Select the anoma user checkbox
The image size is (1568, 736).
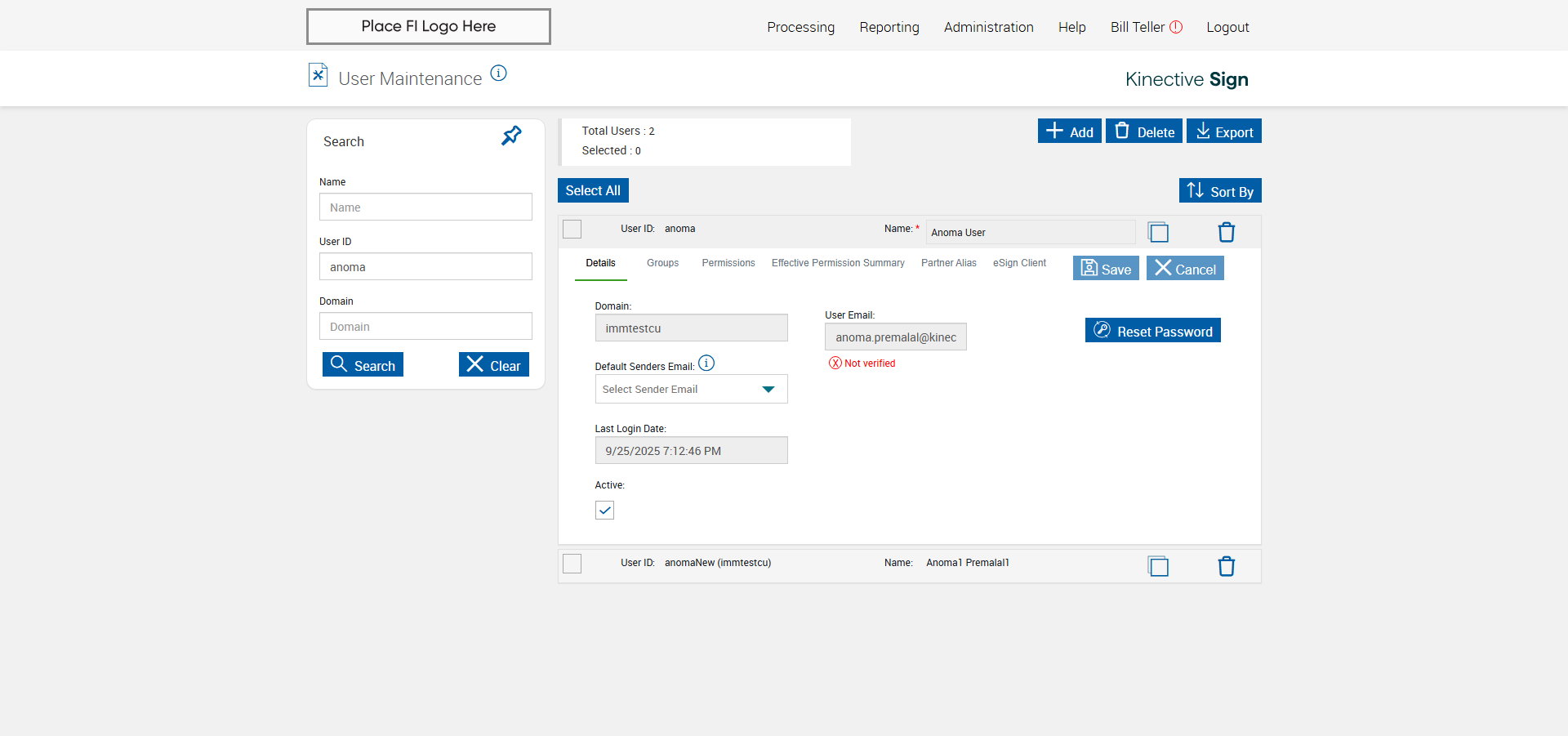pos(572,230)
